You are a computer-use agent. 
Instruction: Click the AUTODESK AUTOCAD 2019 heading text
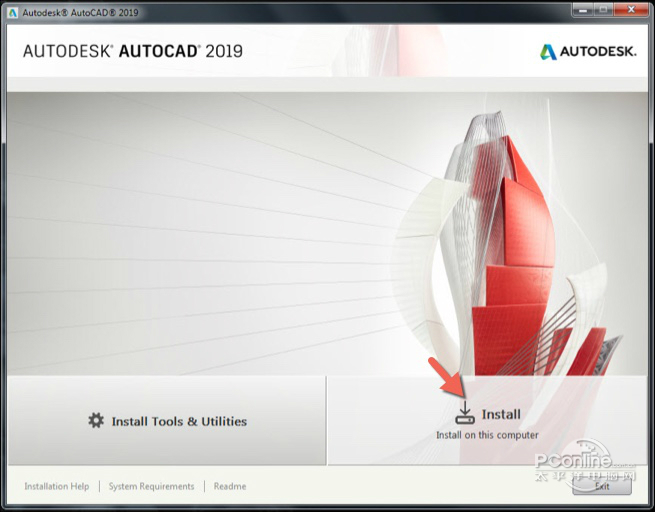tap(133, 51)
